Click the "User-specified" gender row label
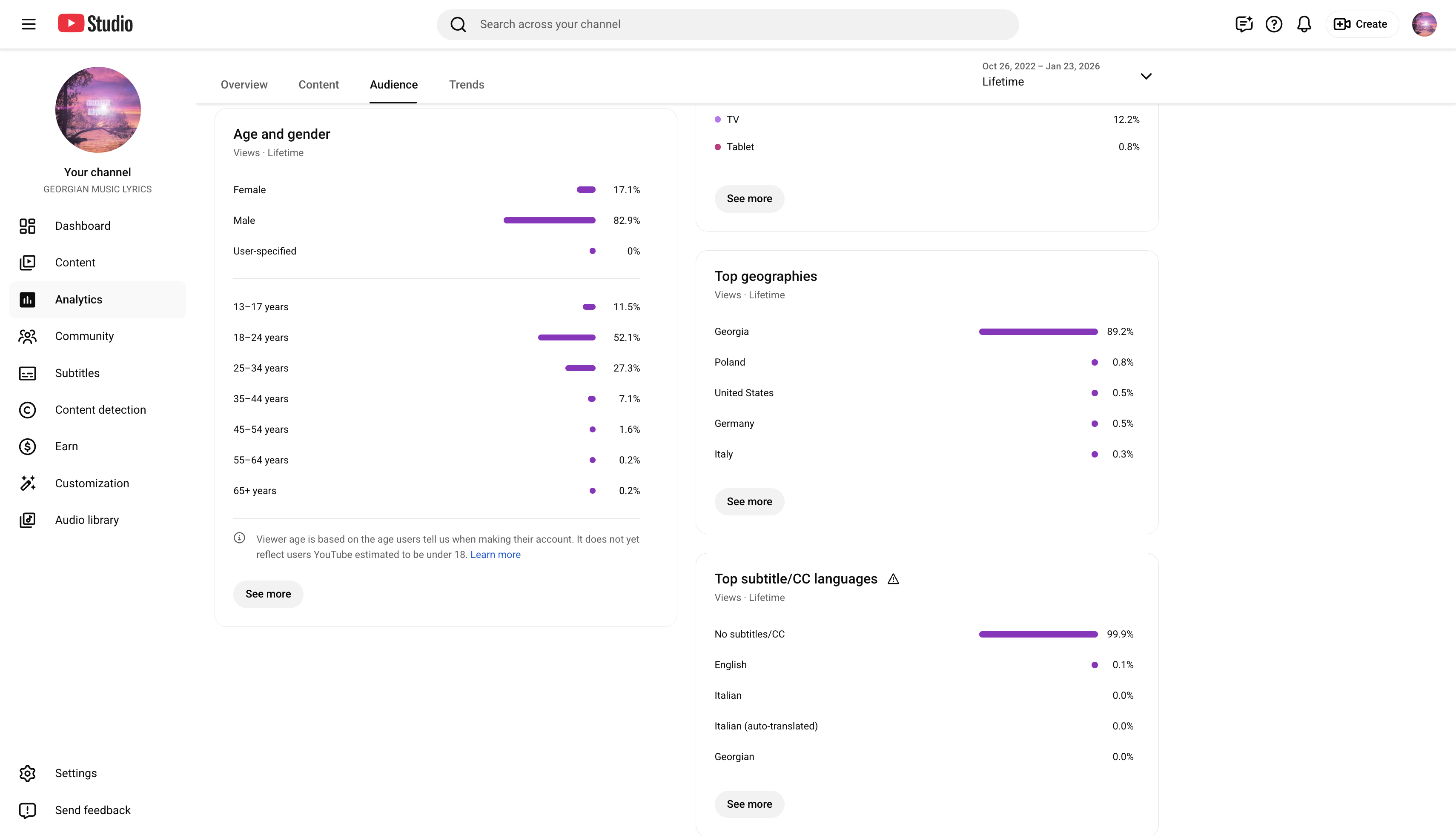 [x=265, y=251]
